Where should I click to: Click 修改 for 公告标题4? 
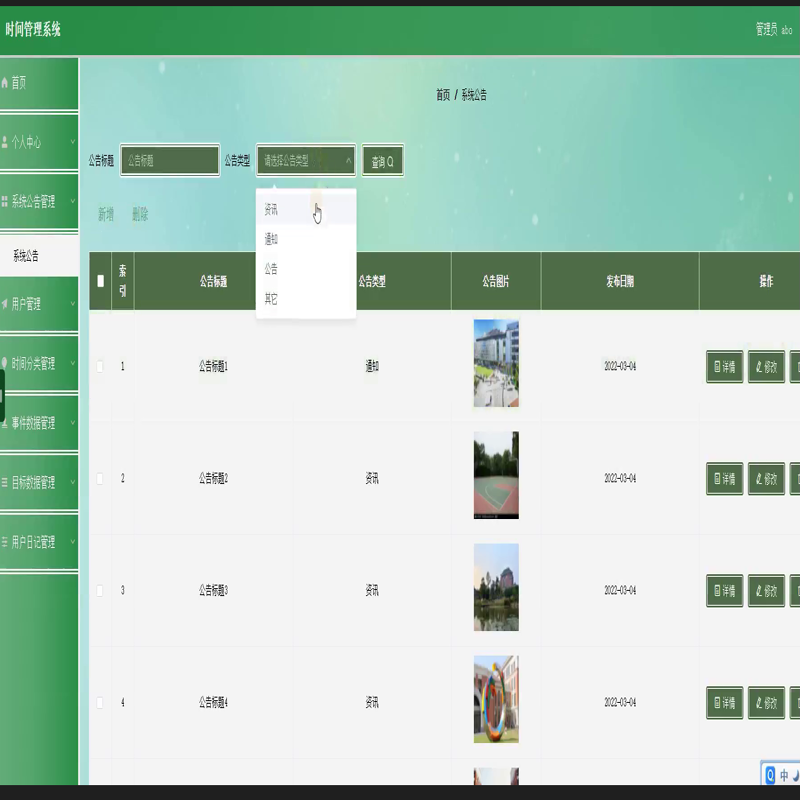766,703
